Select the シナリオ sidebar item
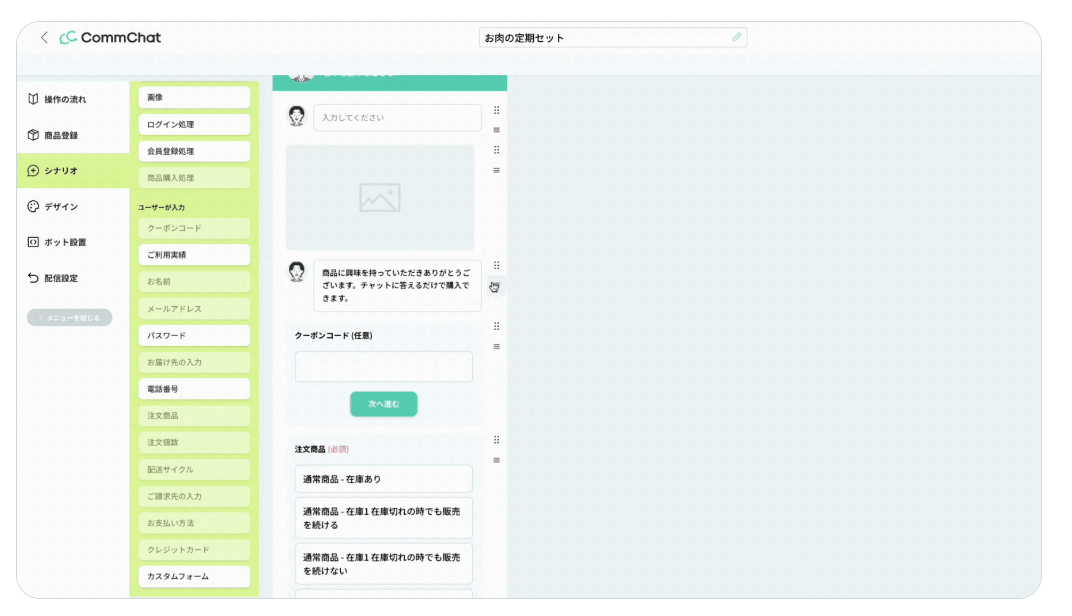The width and height of the screenshot is (1072, 616). click(x=60, y=171)
